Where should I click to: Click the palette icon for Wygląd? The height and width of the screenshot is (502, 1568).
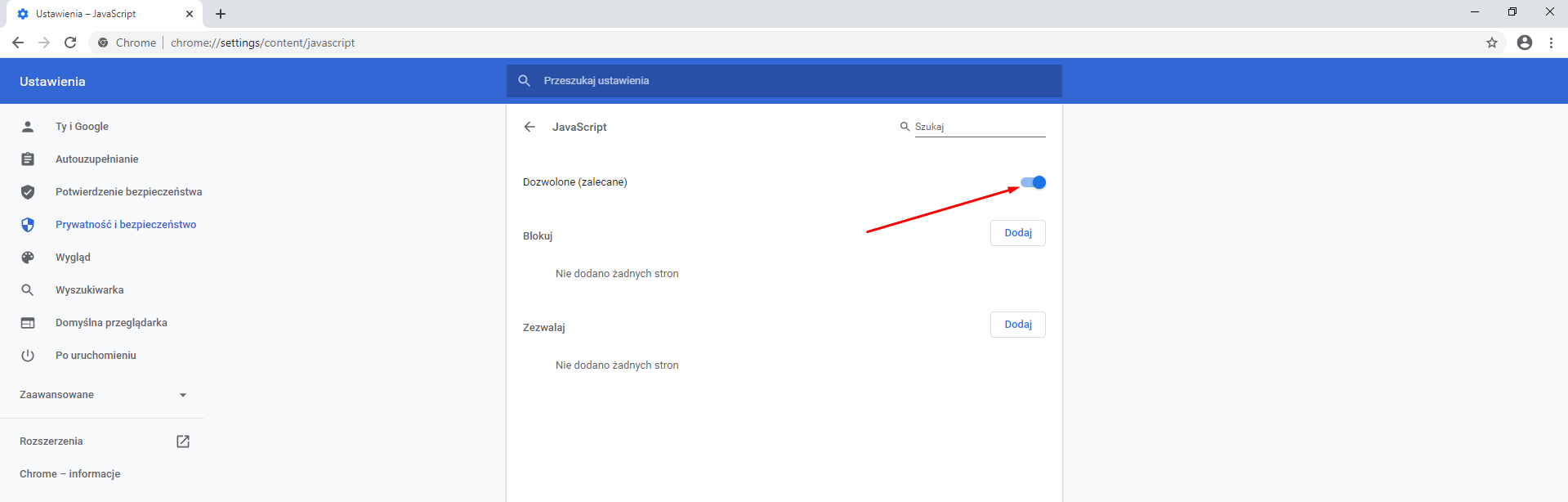pos(28,258)
